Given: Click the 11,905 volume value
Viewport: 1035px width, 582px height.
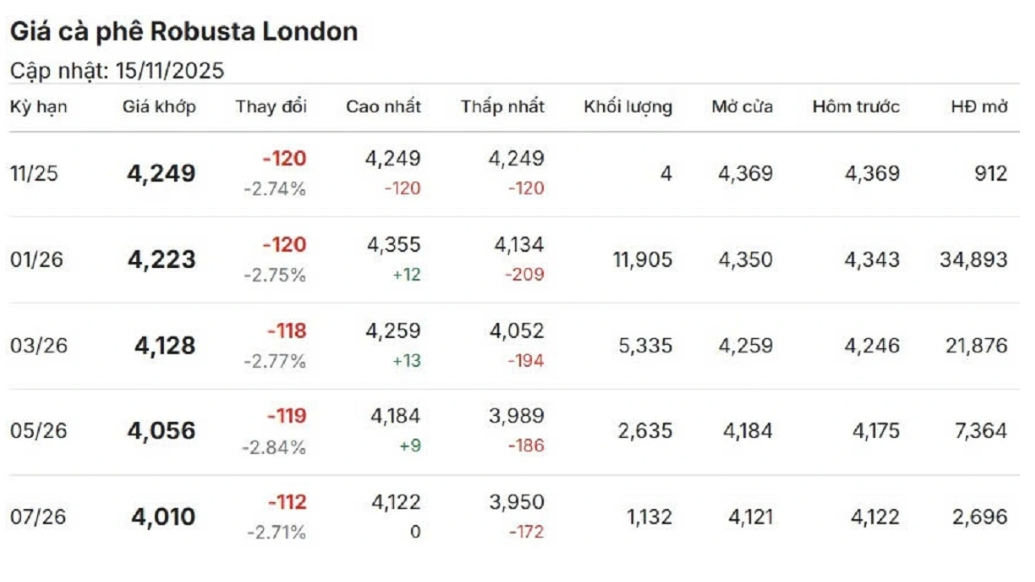Looking at the screenshot, I should [642, 260].
